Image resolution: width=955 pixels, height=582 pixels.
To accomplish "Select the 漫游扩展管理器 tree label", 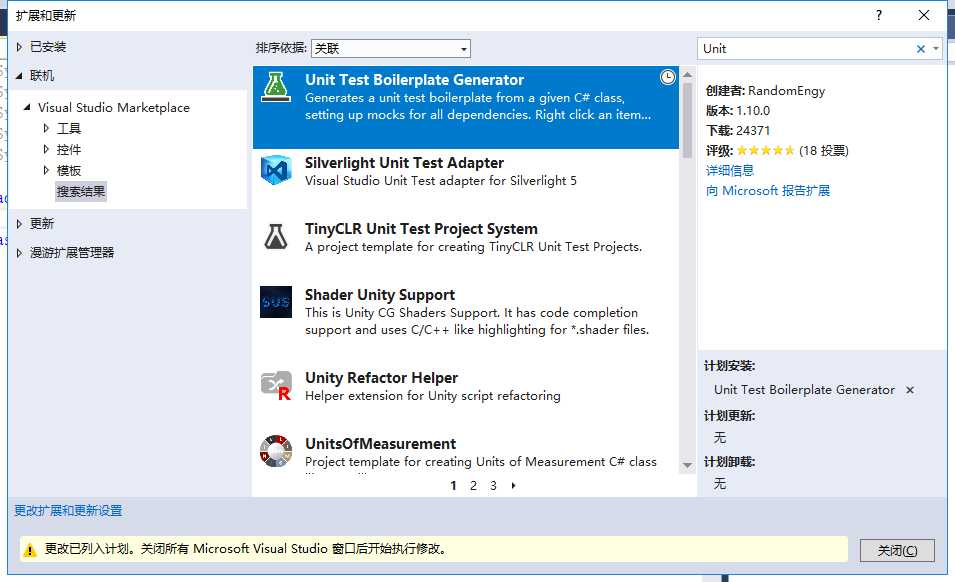I will [x=72, y=253].
